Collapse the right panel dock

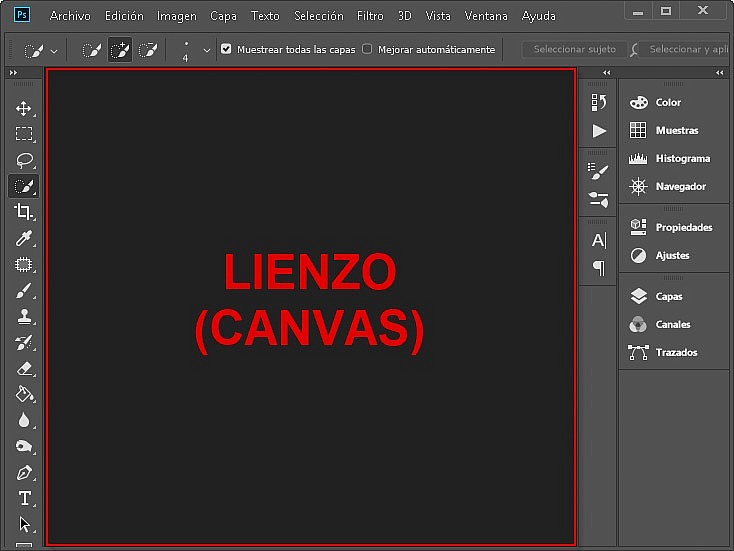tap(719, 73)
